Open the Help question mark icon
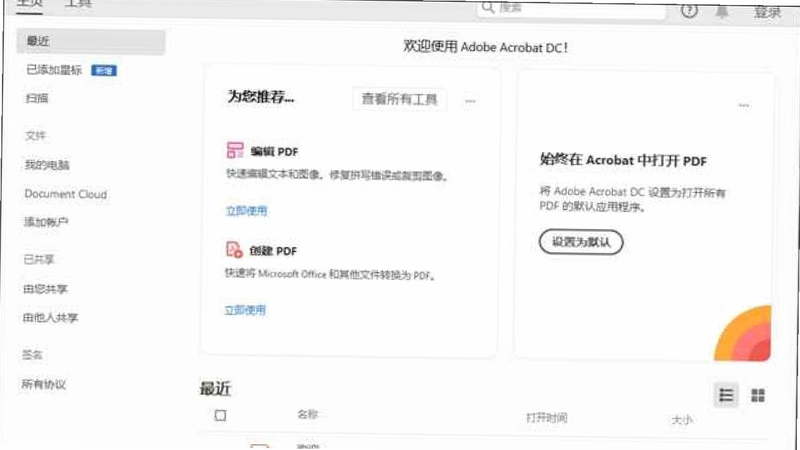 689,10
